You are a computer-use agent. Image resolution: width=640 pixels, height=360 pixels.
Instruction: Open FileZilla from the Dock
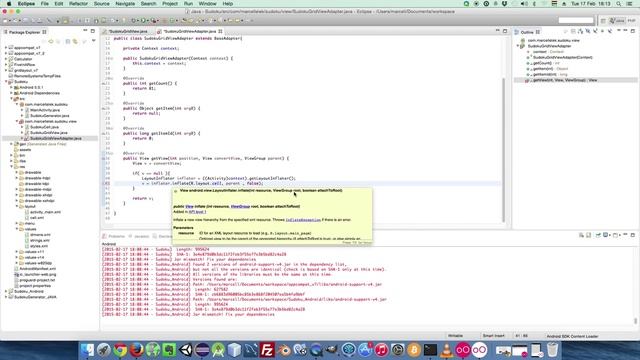click(x=267, y=350)
